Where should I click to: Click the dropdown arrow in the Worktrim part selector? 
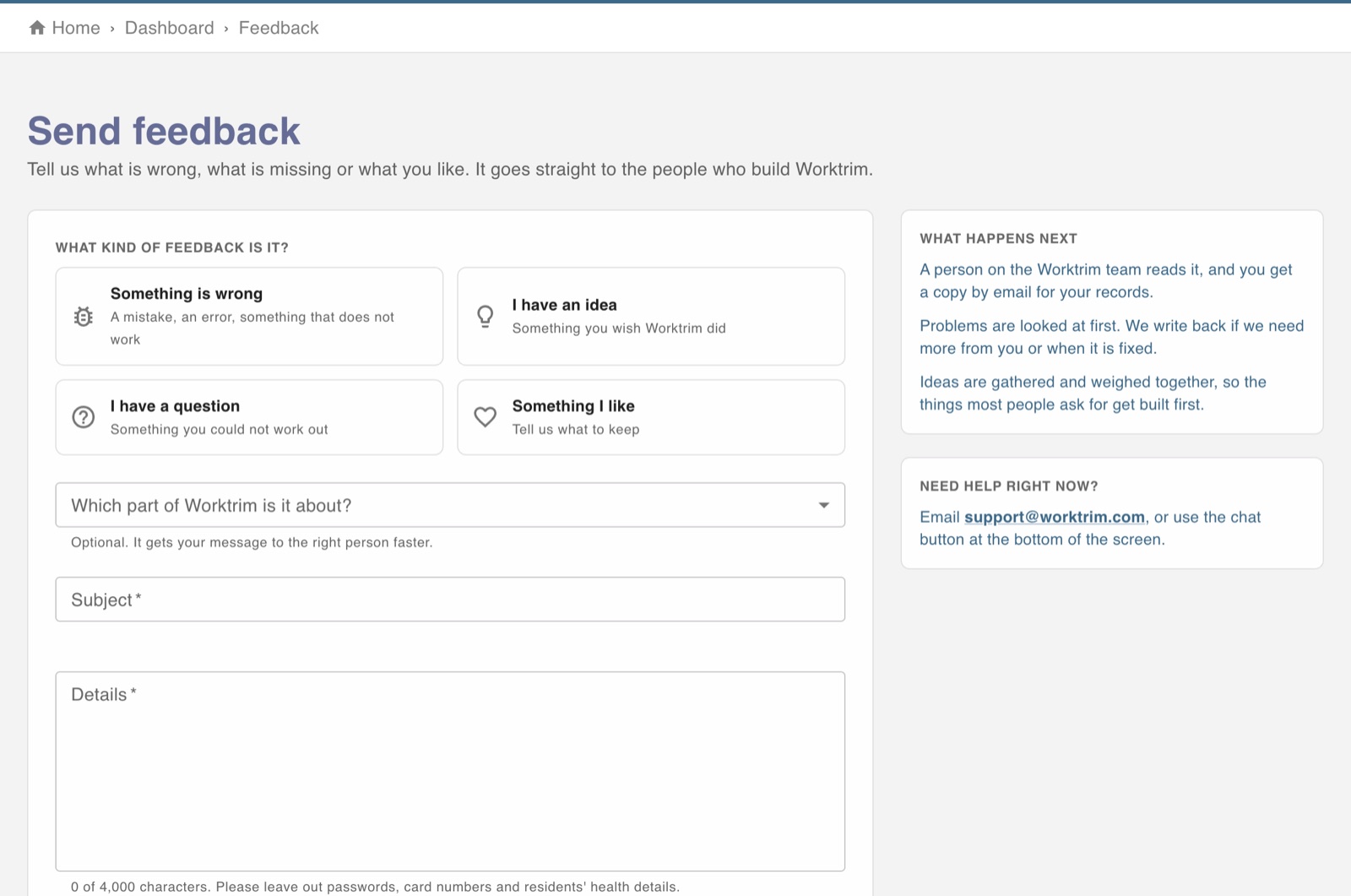pyautogui.click(x=823, y=505)
